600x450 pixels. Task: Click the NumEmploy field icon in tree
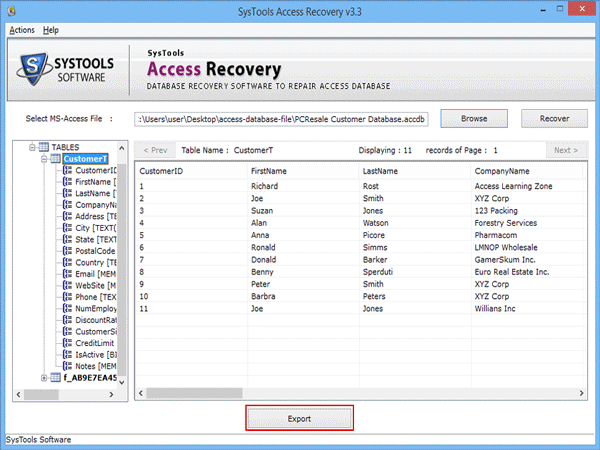click(x=67, y=308)
